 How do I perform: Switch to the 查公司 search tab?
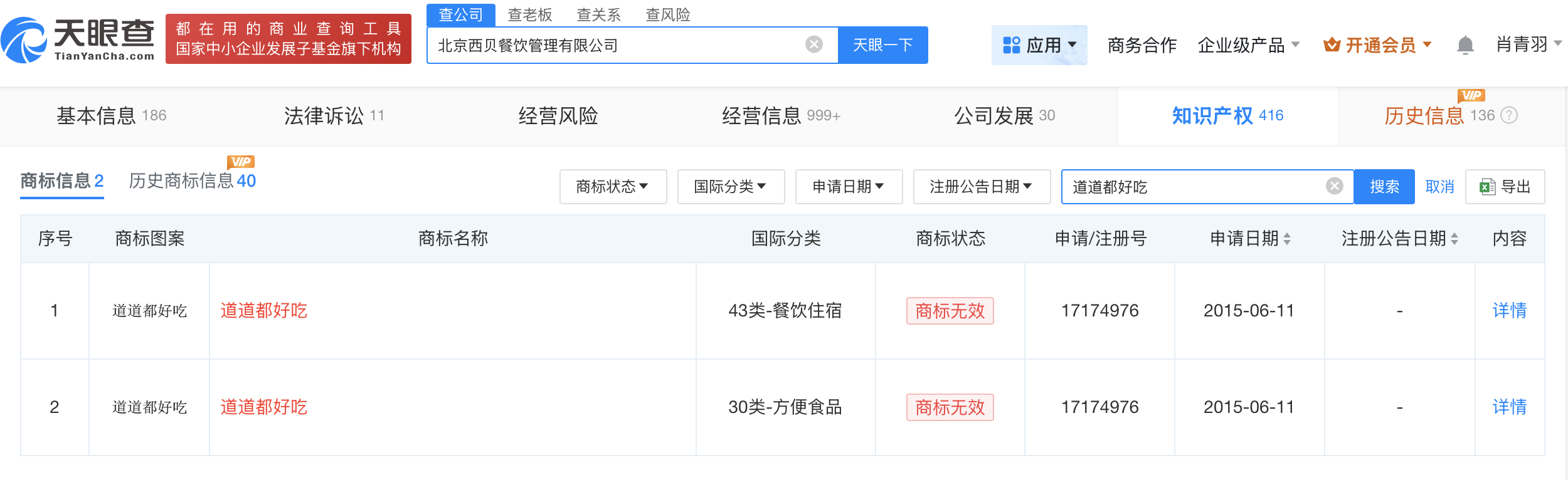(460, 14)
